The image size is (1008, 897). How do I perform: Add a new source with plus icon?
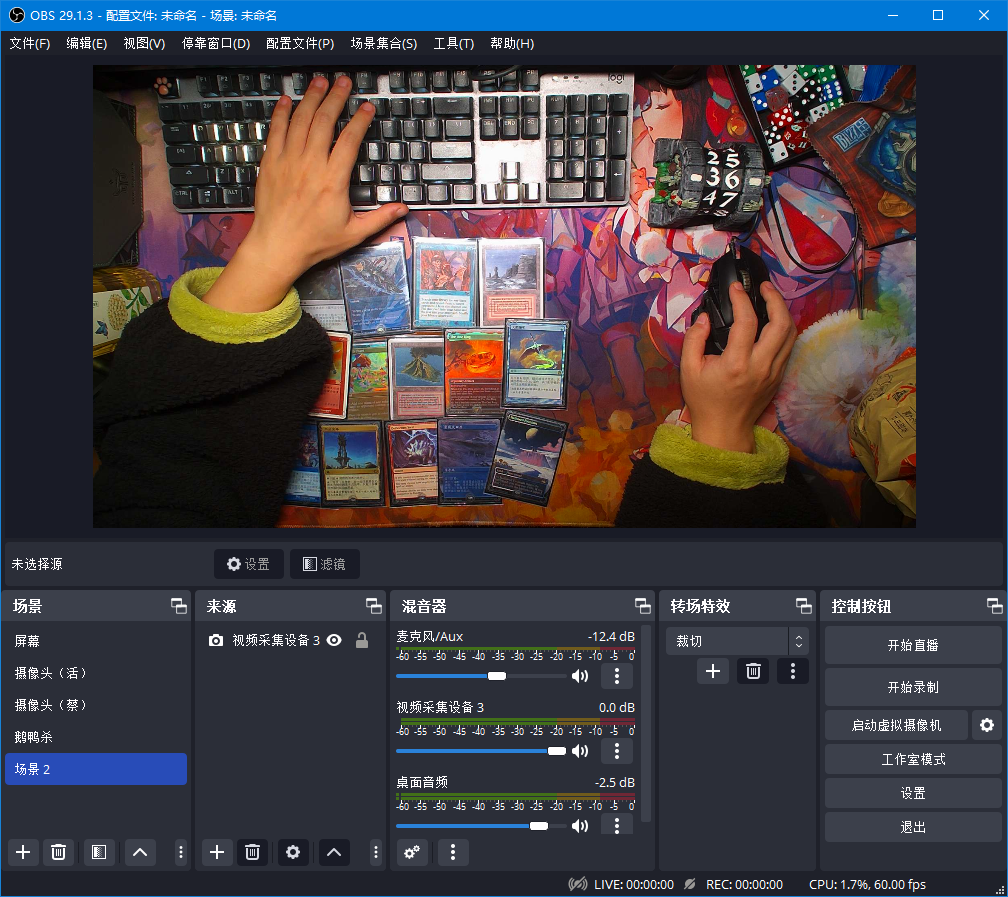point(217,852)
